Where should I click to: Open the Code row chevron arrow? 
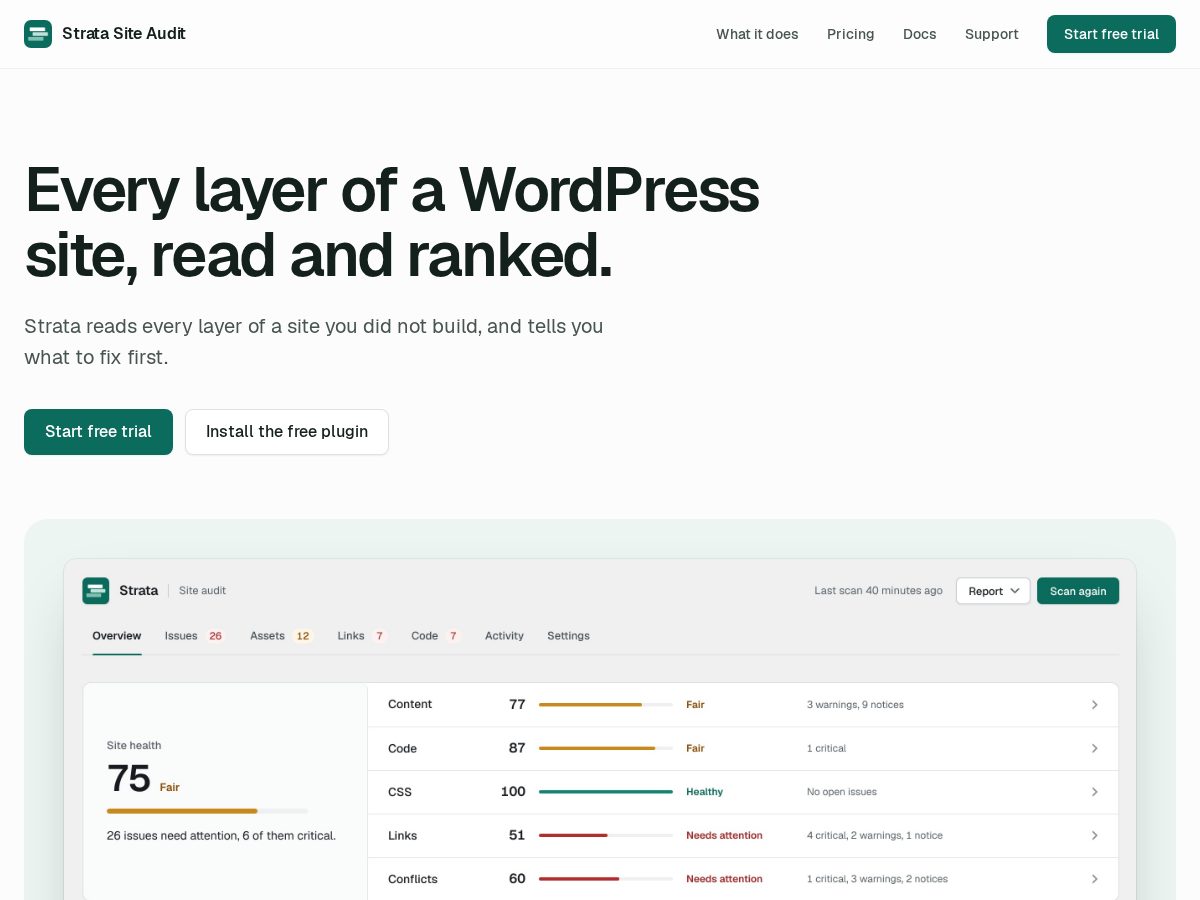tap(1094, 748)
